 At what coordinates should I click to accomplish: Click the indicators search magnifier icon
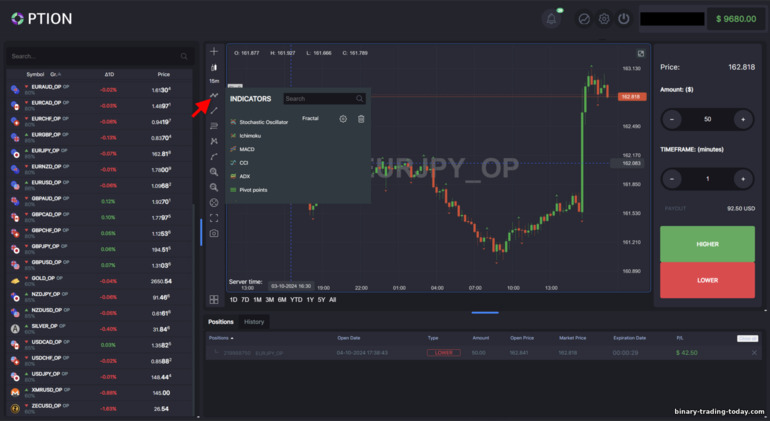pos(359,99)
